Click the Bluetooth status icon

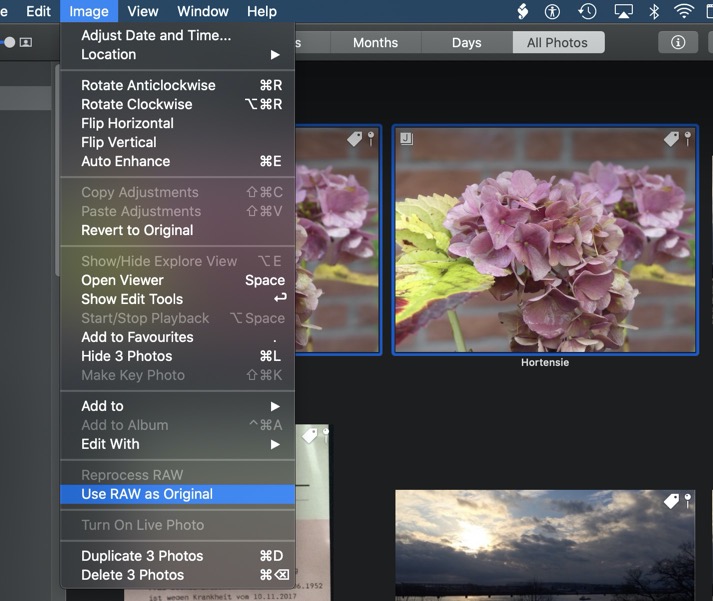point(654,12)
